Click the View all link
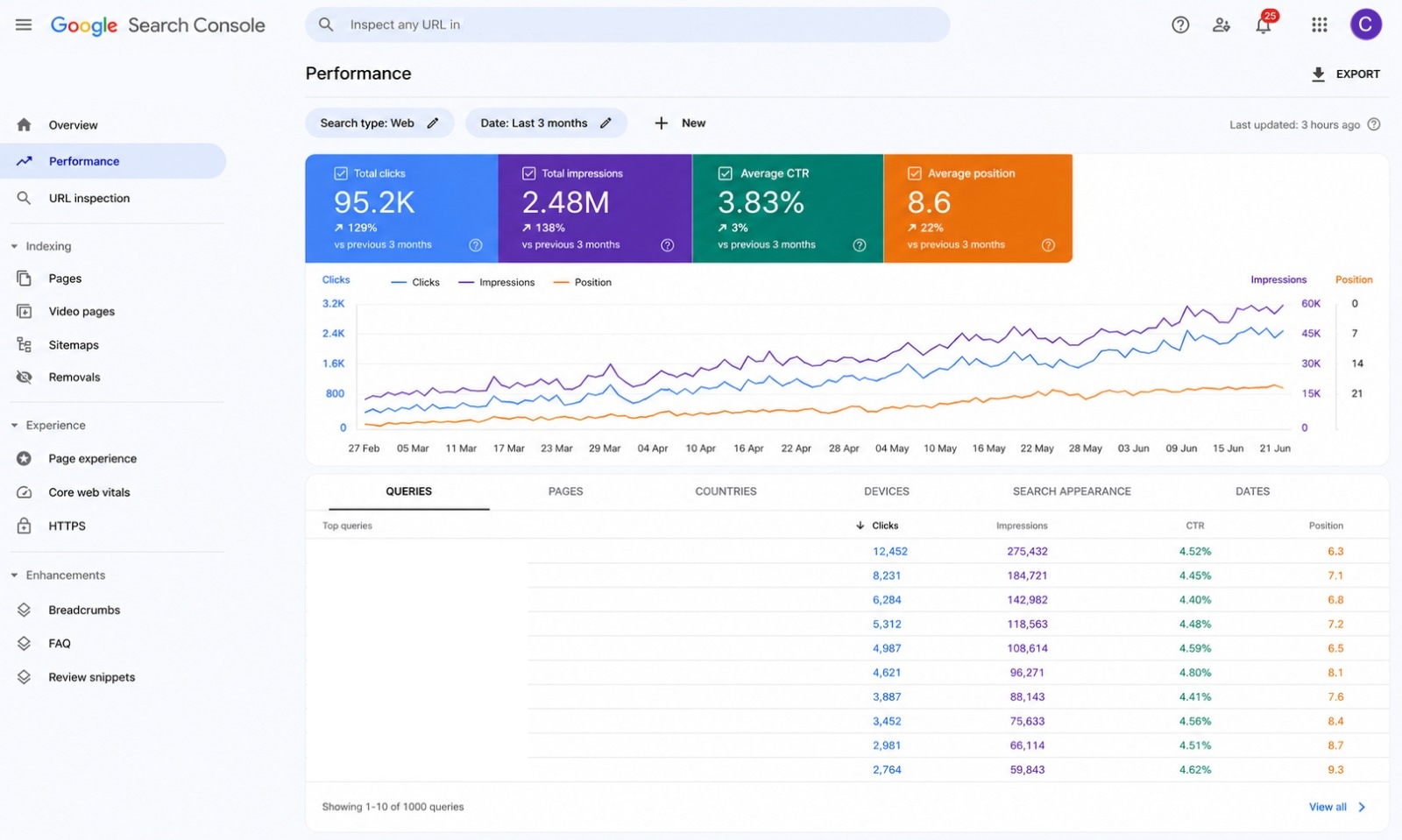 pyautogui.click(x=1328, y=807)
